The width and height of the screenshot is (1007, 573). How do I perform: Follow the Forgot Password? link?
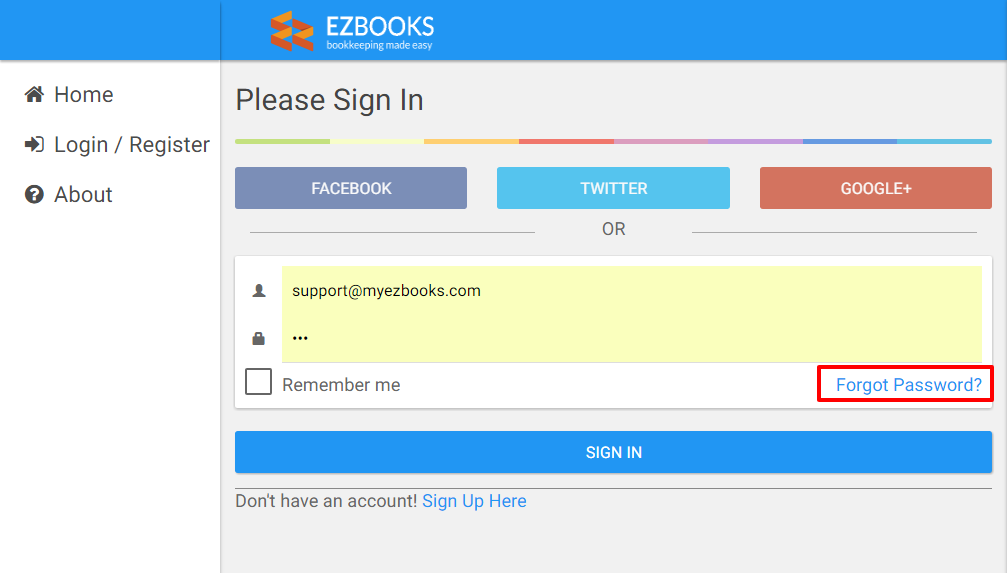click(x=908, y=385)
